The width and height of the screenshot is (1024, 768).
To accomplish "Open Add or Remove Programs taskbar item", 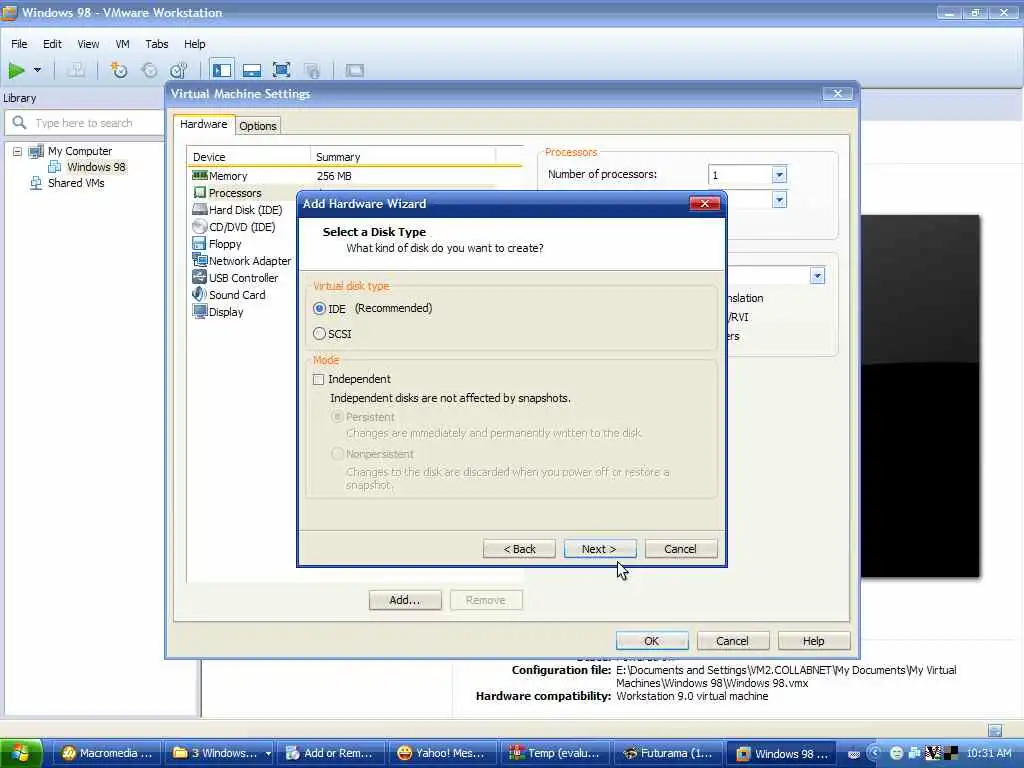I will (330, 754).
